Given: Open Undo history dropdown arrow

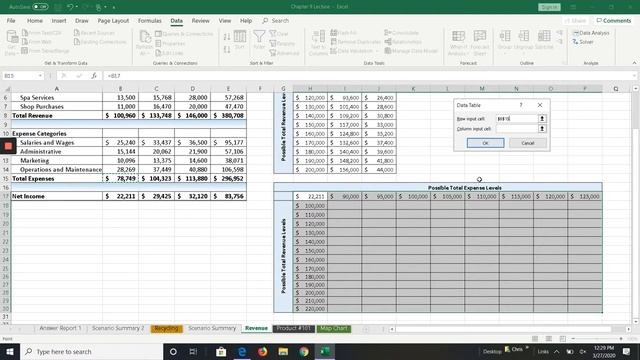Looking at the screenshot, I should click(77, 7).
